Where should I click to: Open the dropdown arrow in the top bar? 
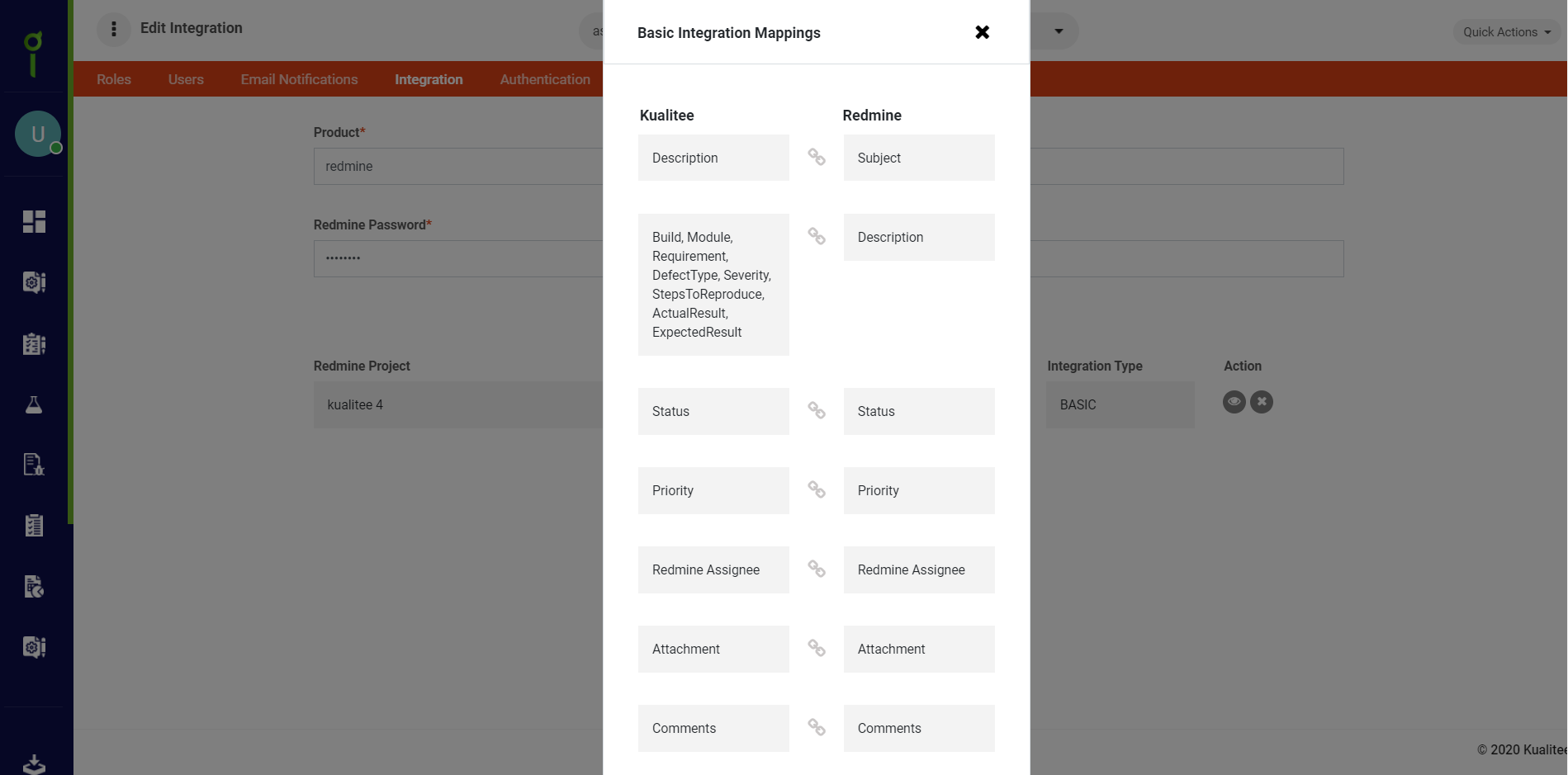pos(1059,31)
